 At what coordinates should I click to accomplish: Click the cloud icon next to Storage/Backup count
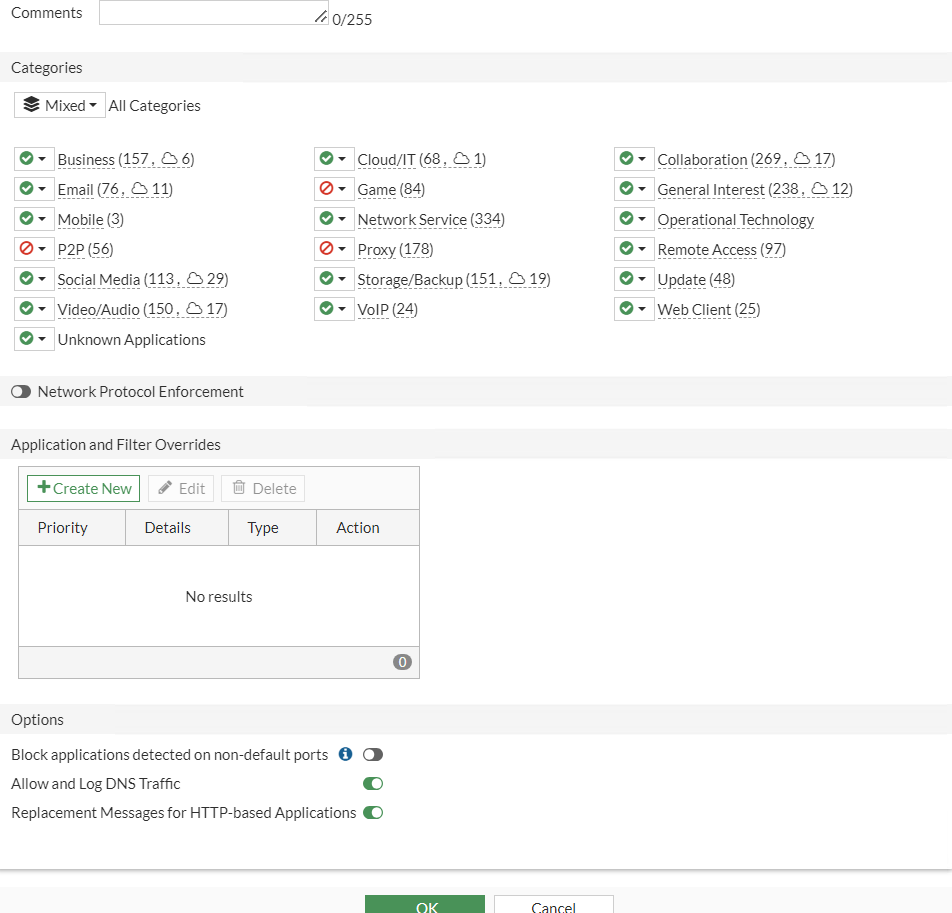tap(517, 279)
